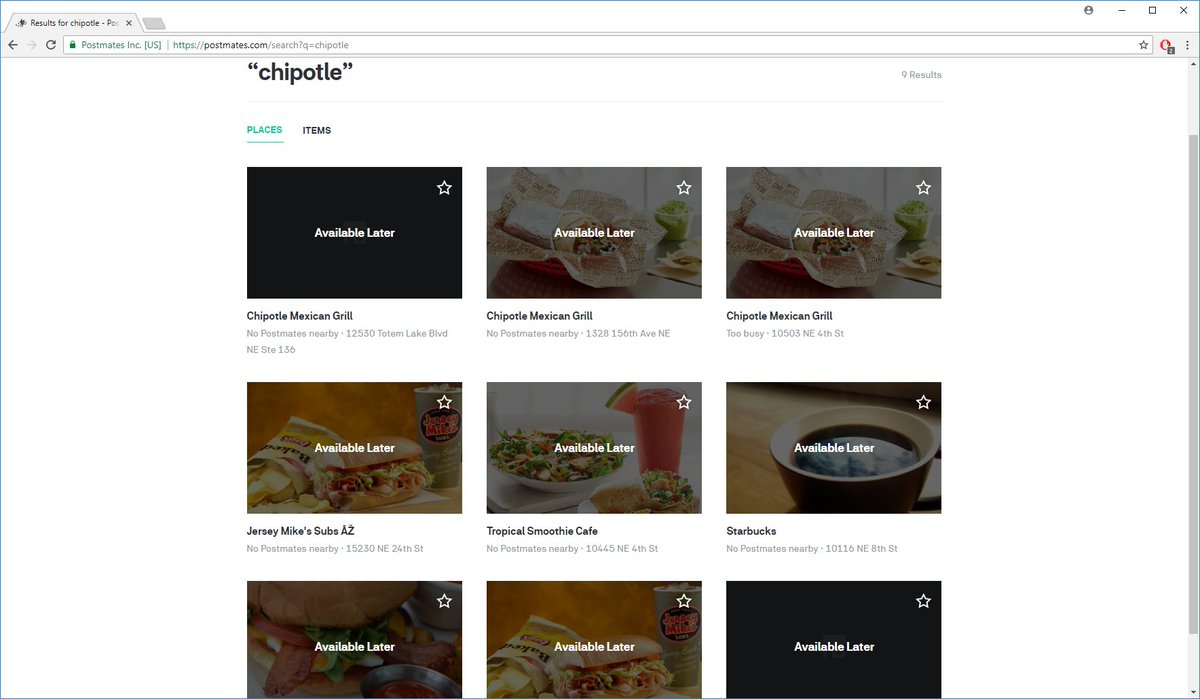Click 'No Postmates nearby · 10445 NE 4th St' text
The width and height of the screenshot is (1200, 699).
point(572,548)
